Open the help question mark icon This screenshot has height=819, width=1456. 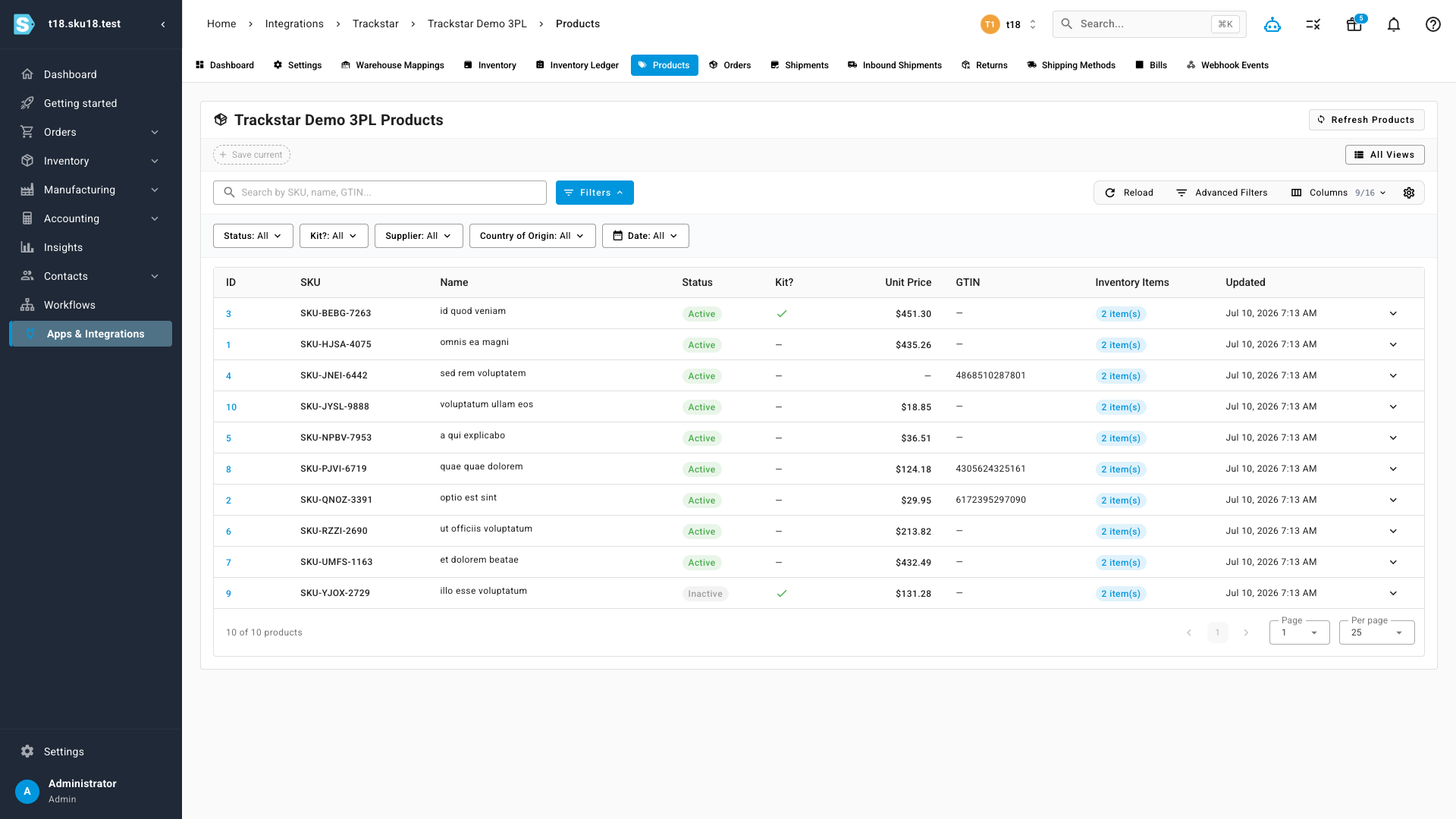pyautogui.click(x=1433, y=24)
